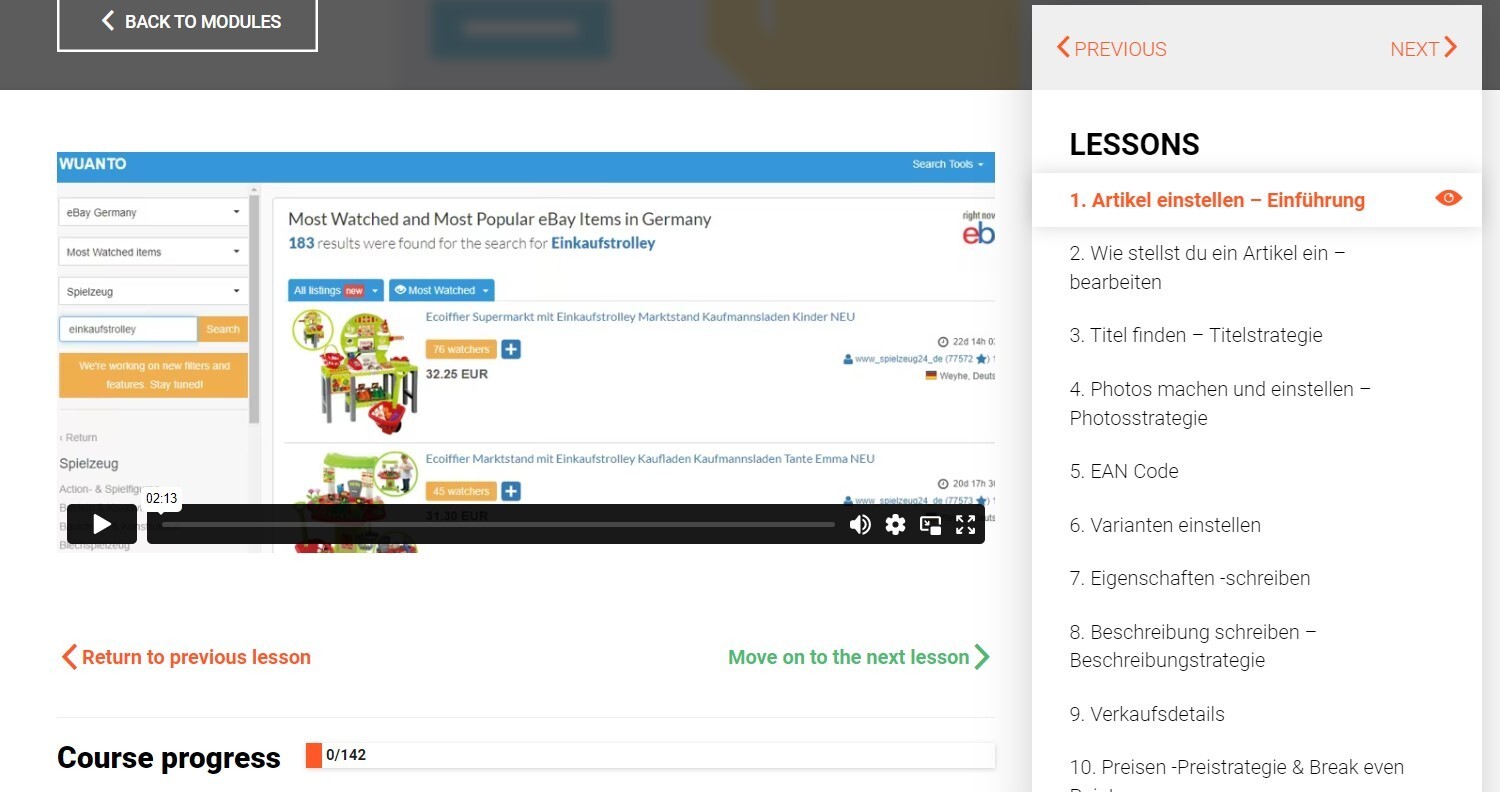
Task: Select lesson 7 Eigenschaften -schreiben
Action: pyautogui.click(x=1190, y=578)
